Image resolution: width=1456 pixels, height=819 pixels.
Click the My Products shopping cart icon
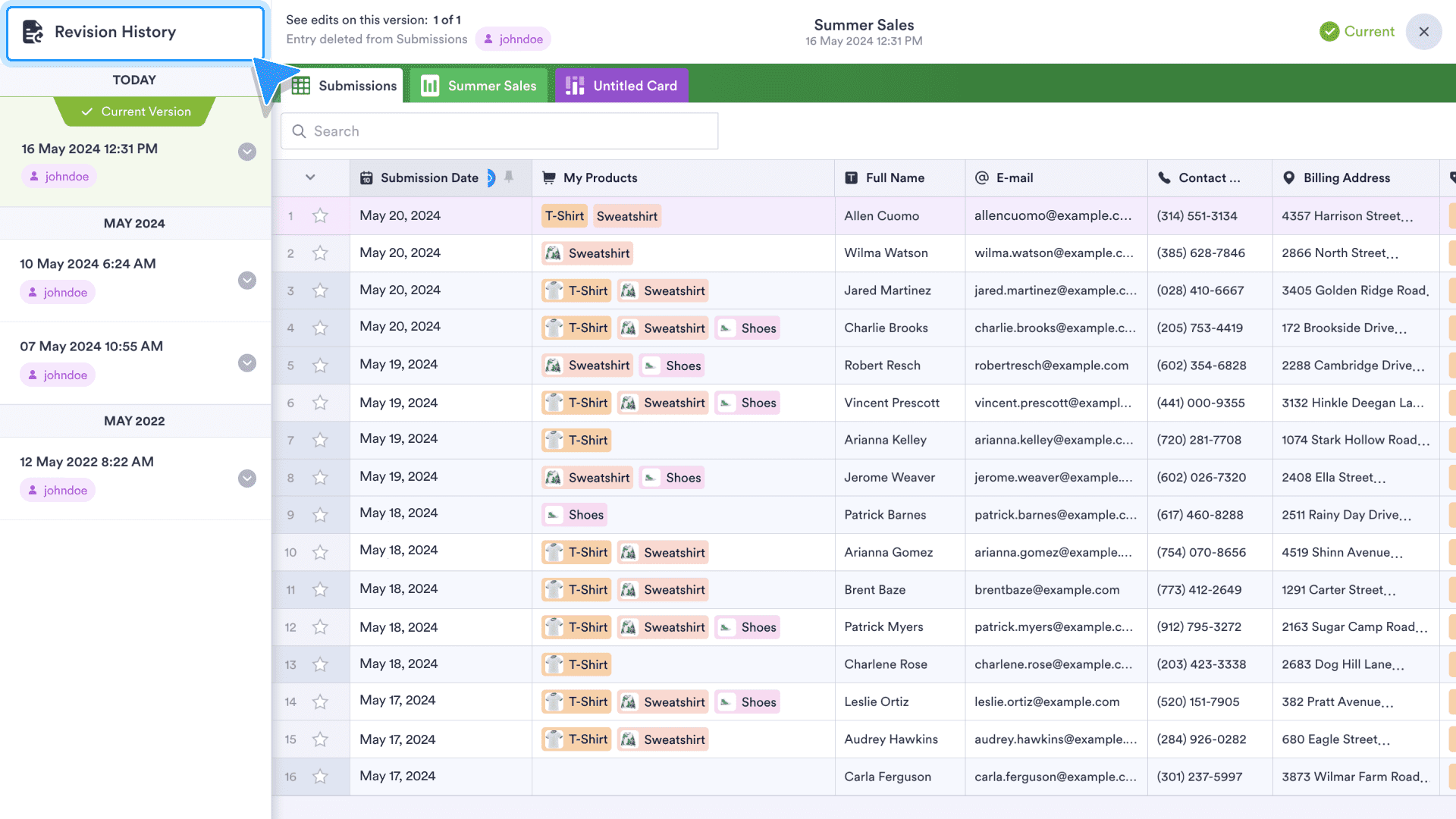pos(549,177)
